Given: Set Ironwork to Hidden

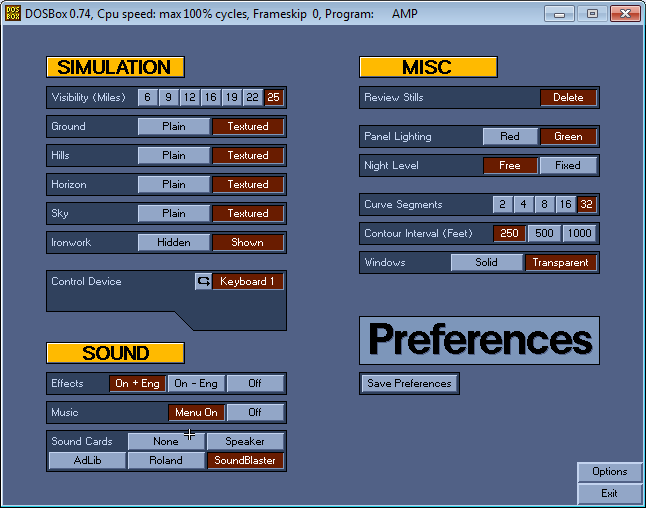Looking at the screenshot, I should tap(174, 243).
